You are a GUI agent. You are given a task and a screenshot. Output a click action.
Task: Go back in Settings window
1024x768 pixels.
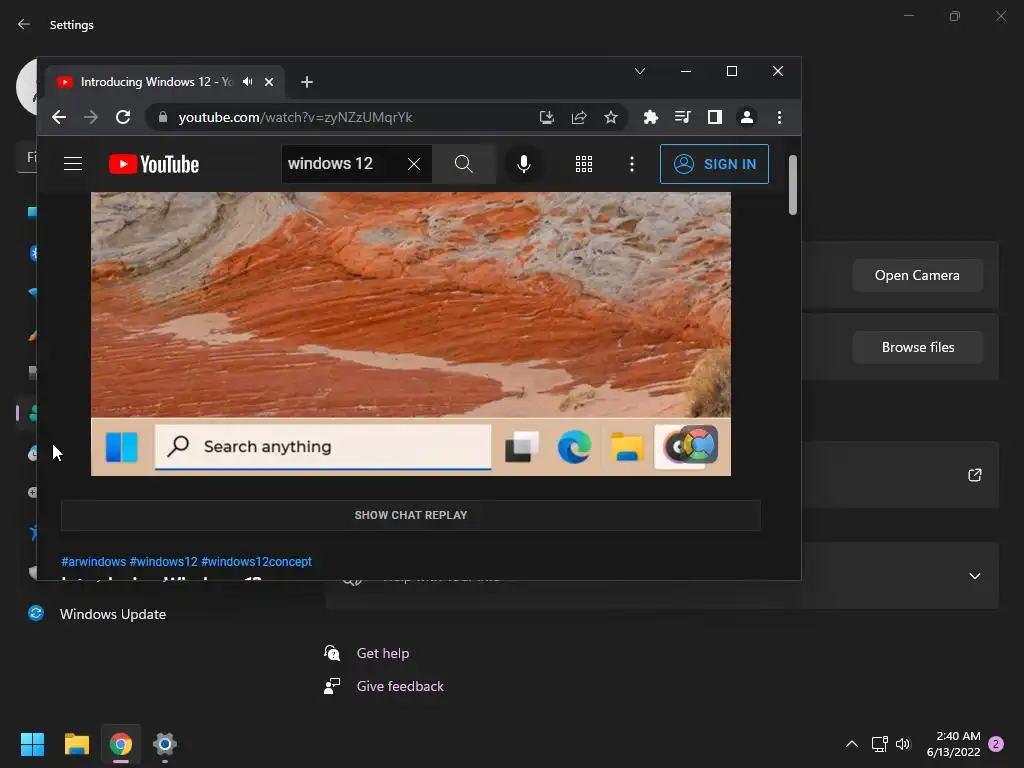(24, 24)
